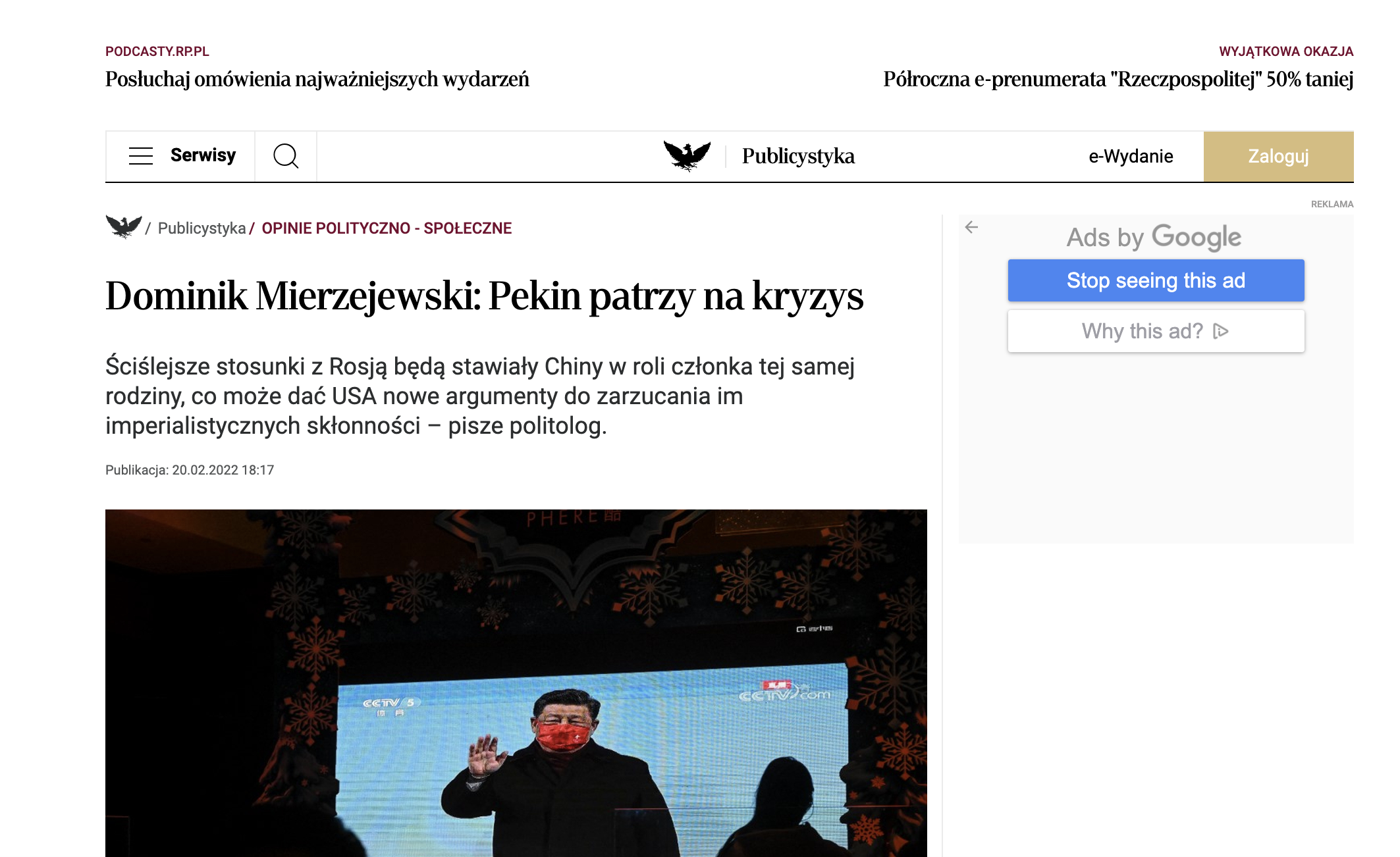Click the magnifying glass search icon
Screen dimensions: 1400x857
(x=286, y=156)
